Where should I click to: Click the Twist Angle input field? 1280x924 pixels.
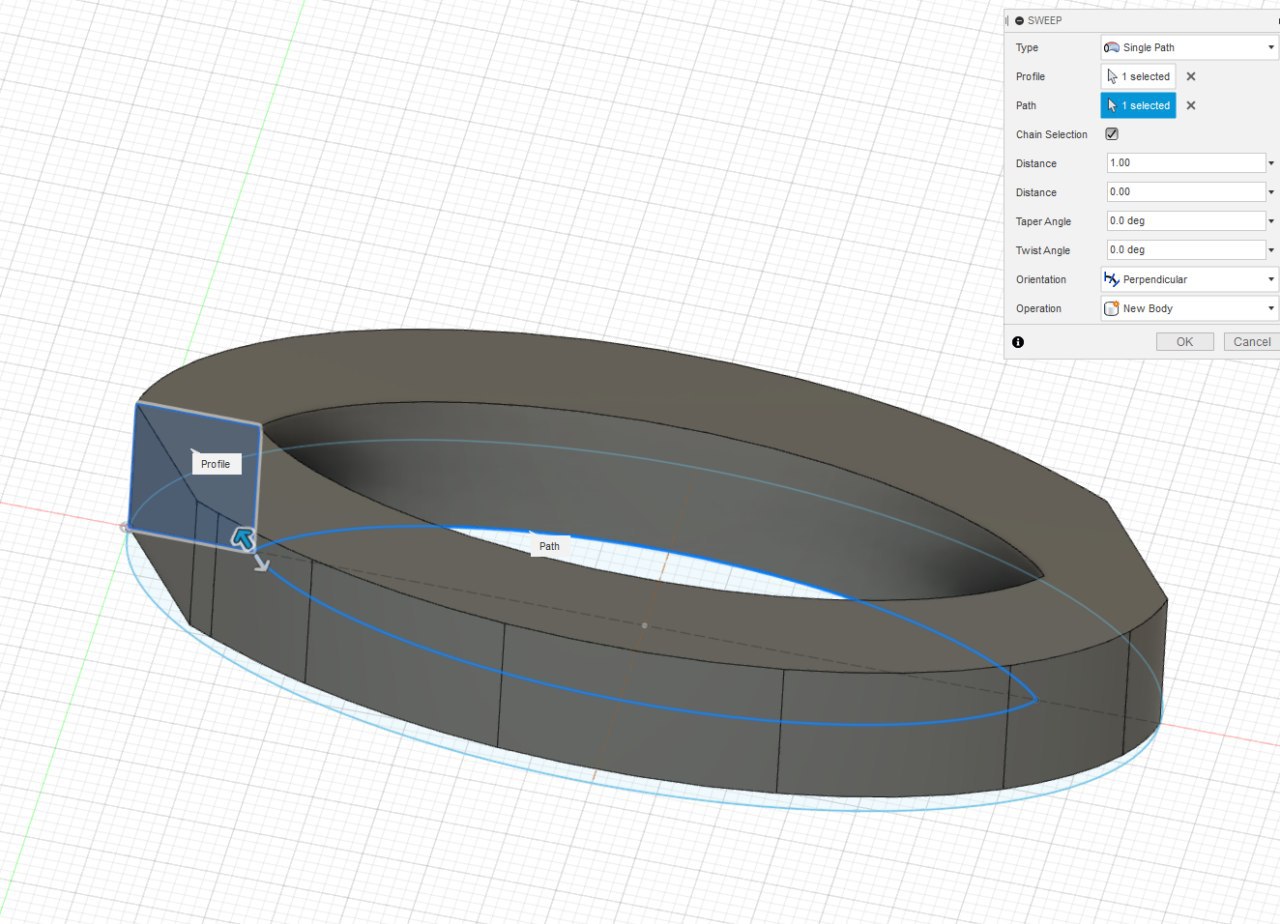pos(1185,250)
